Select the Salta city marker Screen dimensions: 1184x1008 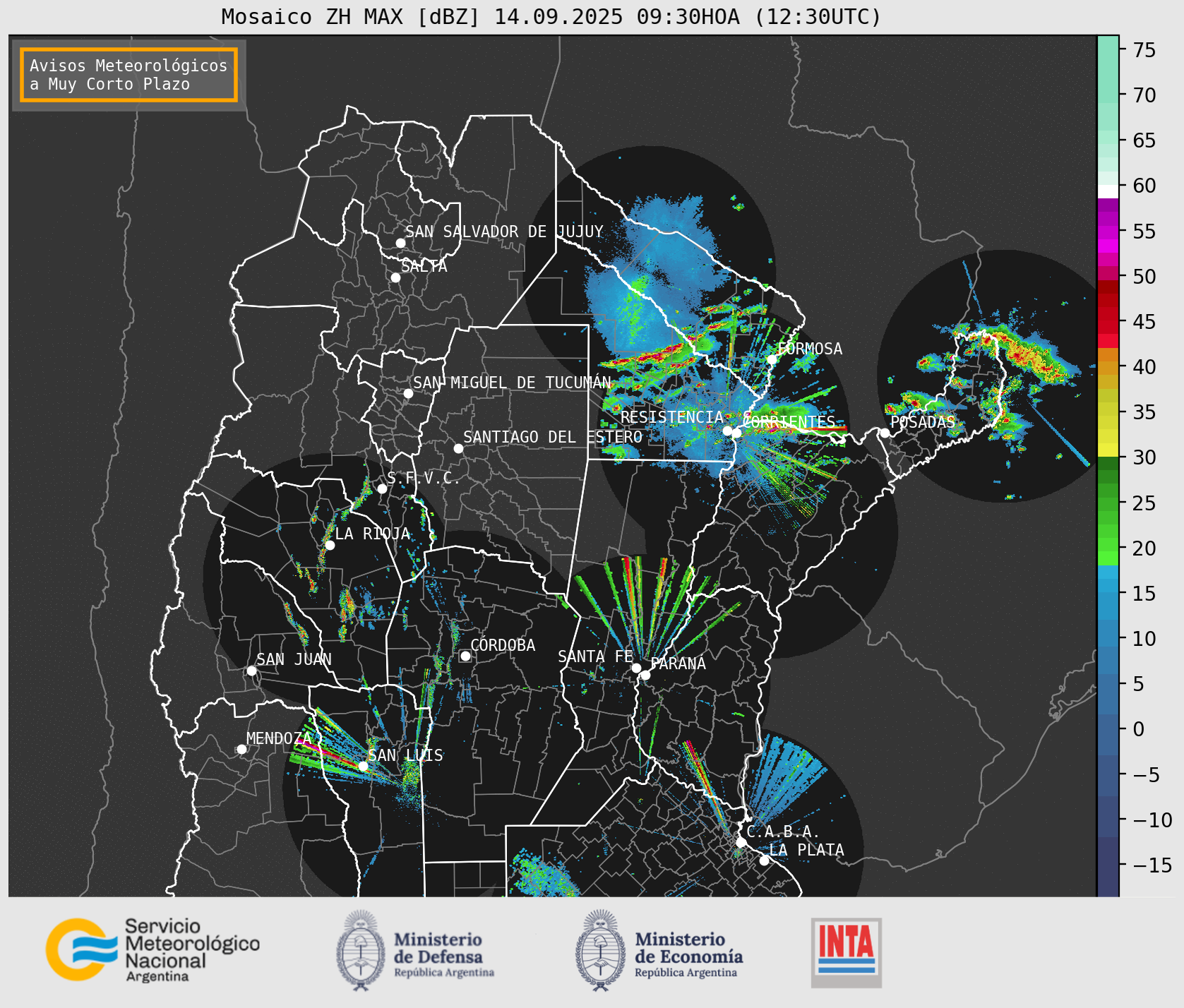pyautogui.click(x=395, y=277)
